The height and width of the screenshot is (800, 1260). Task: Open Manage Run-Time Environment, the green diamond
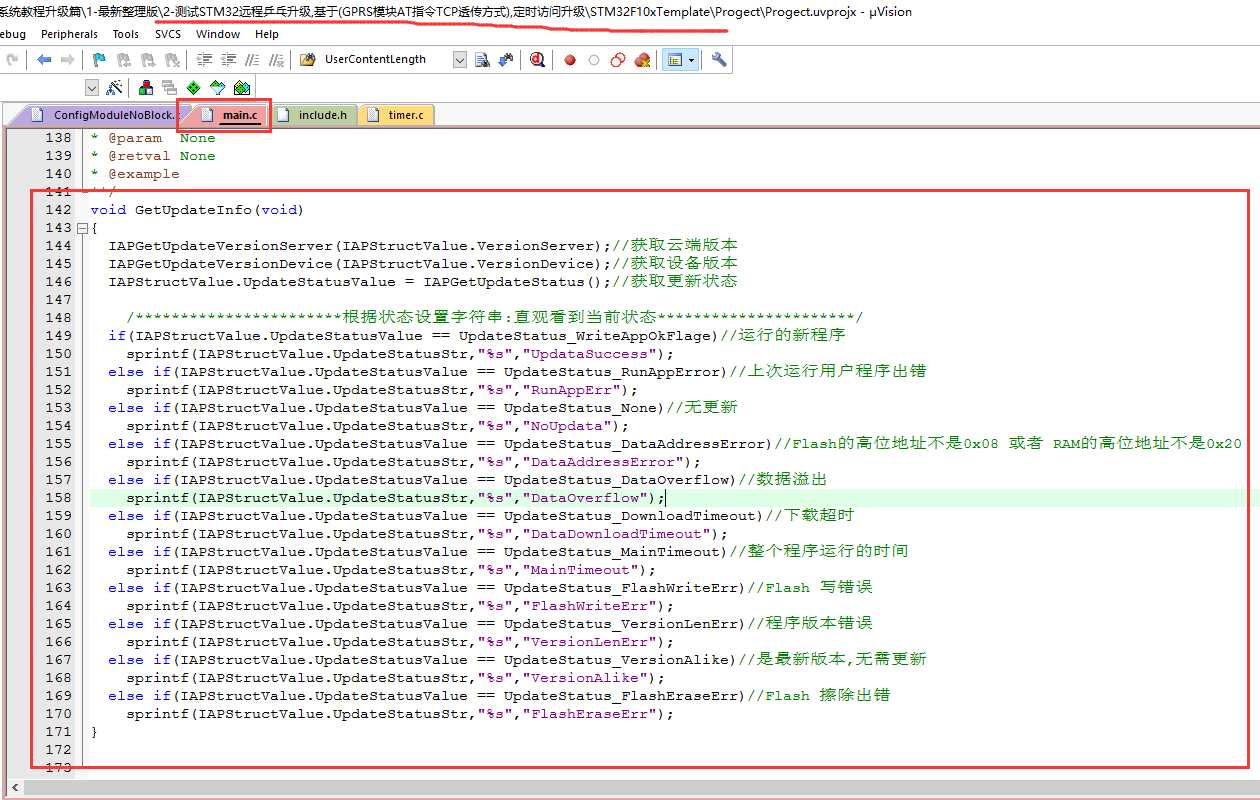coord(193,88)
